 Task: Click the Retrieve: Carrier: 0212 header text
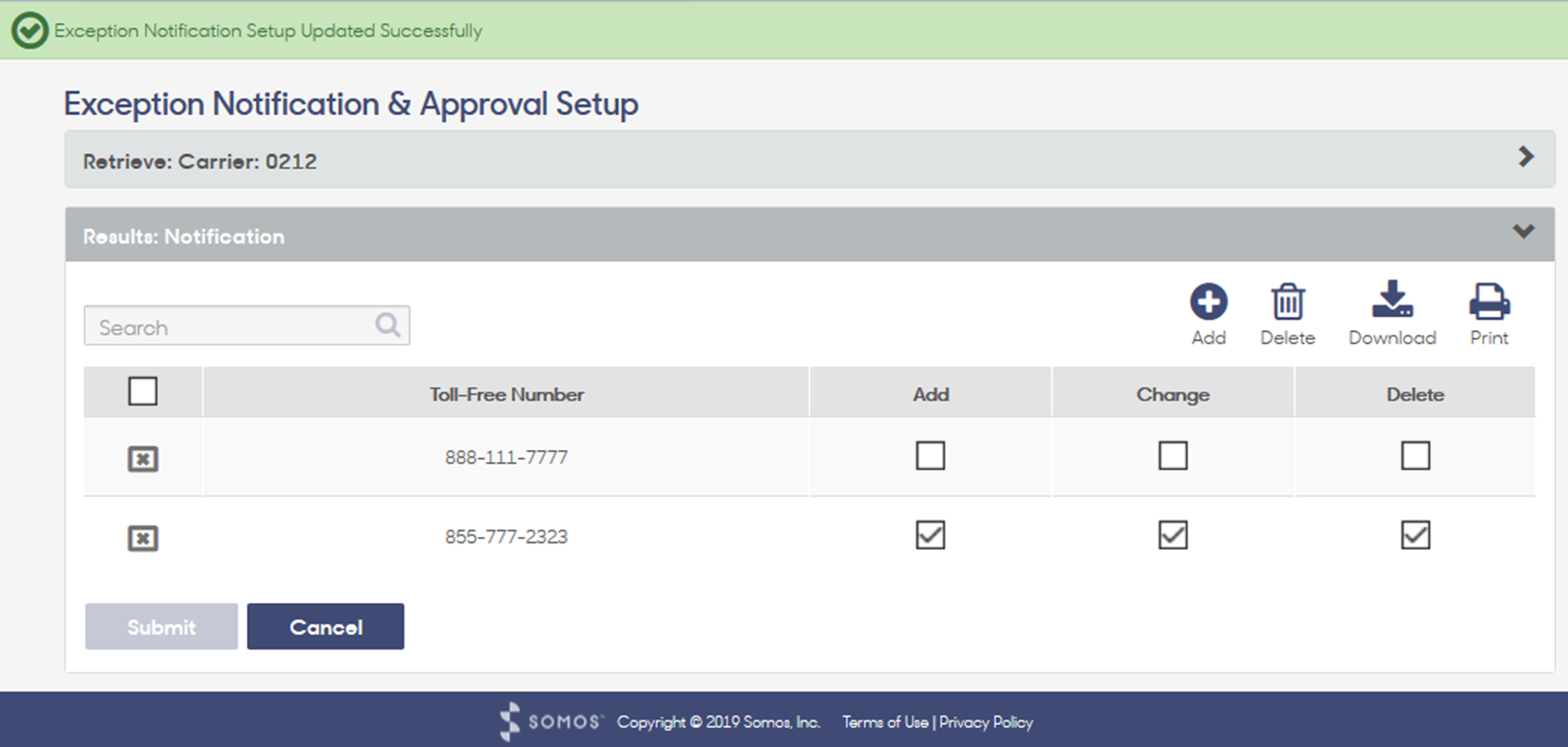200,162
